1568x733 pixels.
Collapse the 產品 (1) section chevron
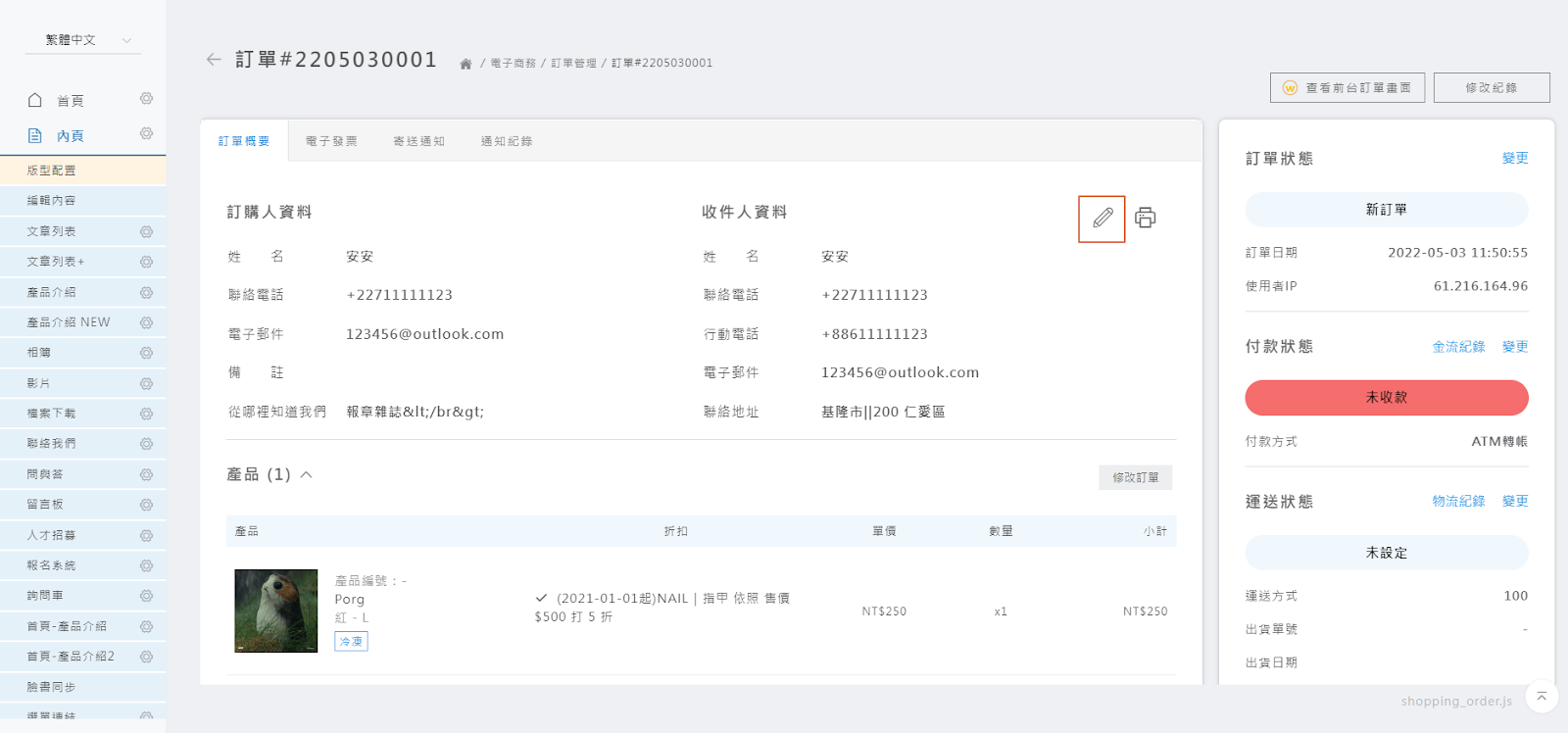(x=306, y=474)
